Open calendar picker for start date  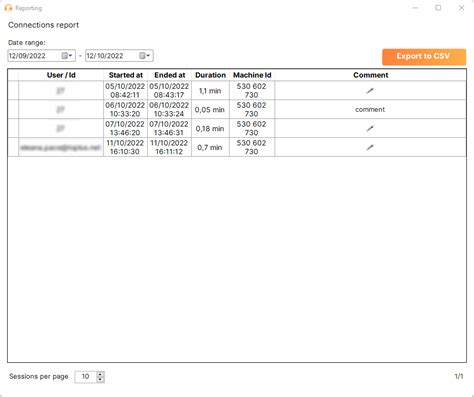67,56
